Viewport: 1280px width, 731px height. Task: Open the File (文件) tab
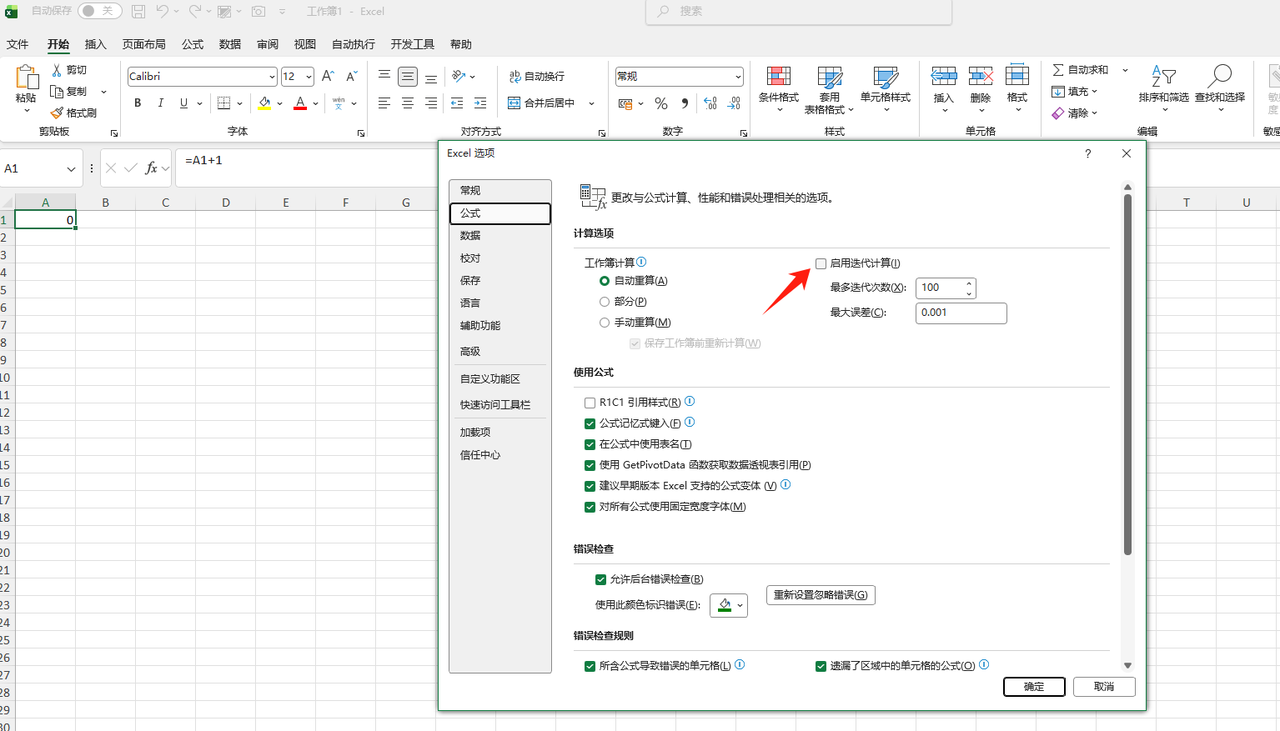18,44
